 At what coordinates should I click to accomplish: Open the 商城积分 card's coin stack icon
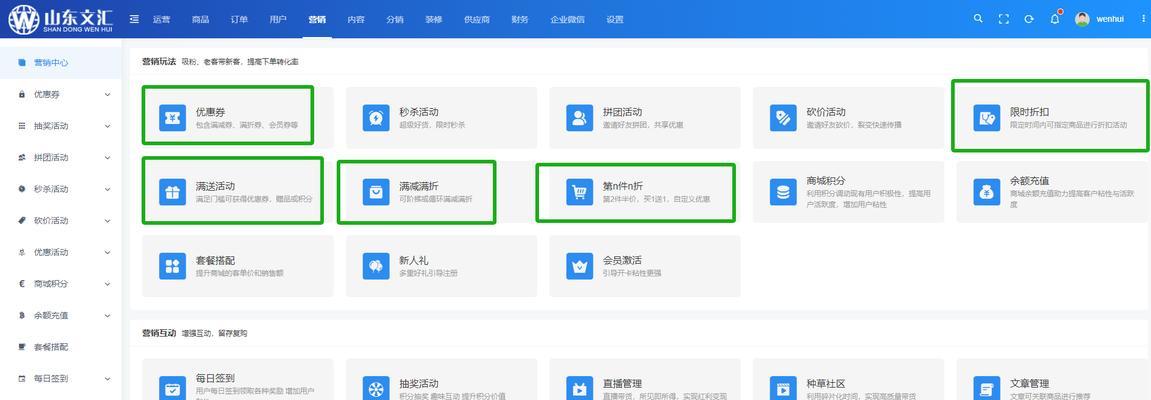(x=783, y=192)
